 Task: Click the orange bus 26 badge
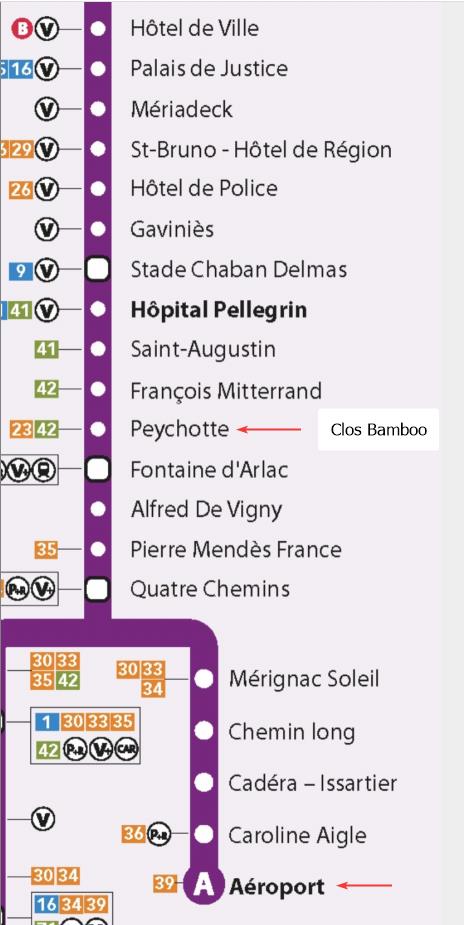[x=21, y=190]
